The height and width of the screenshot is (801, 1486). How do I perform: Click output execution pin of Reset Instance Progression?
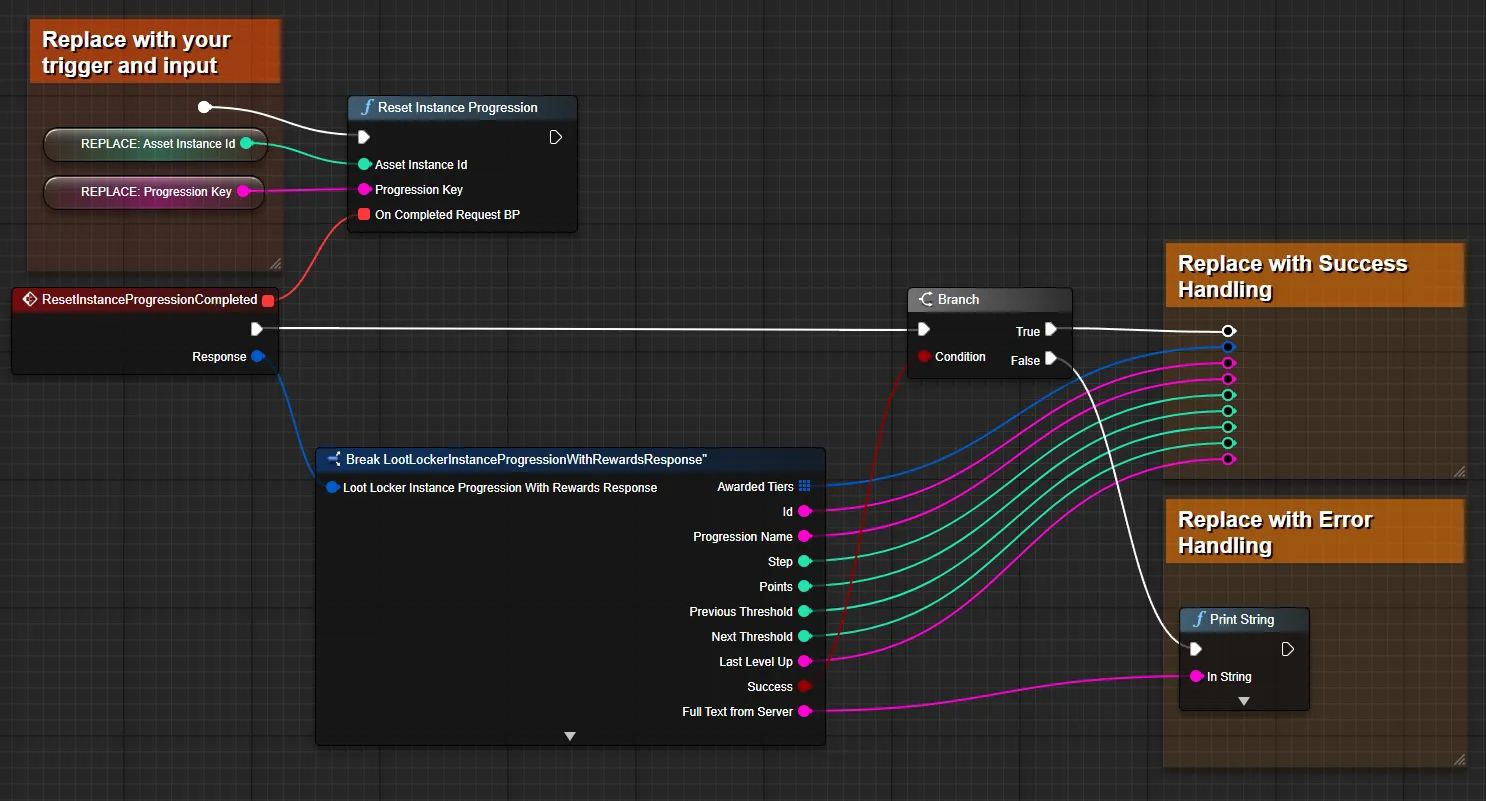(x=556, y=137)
